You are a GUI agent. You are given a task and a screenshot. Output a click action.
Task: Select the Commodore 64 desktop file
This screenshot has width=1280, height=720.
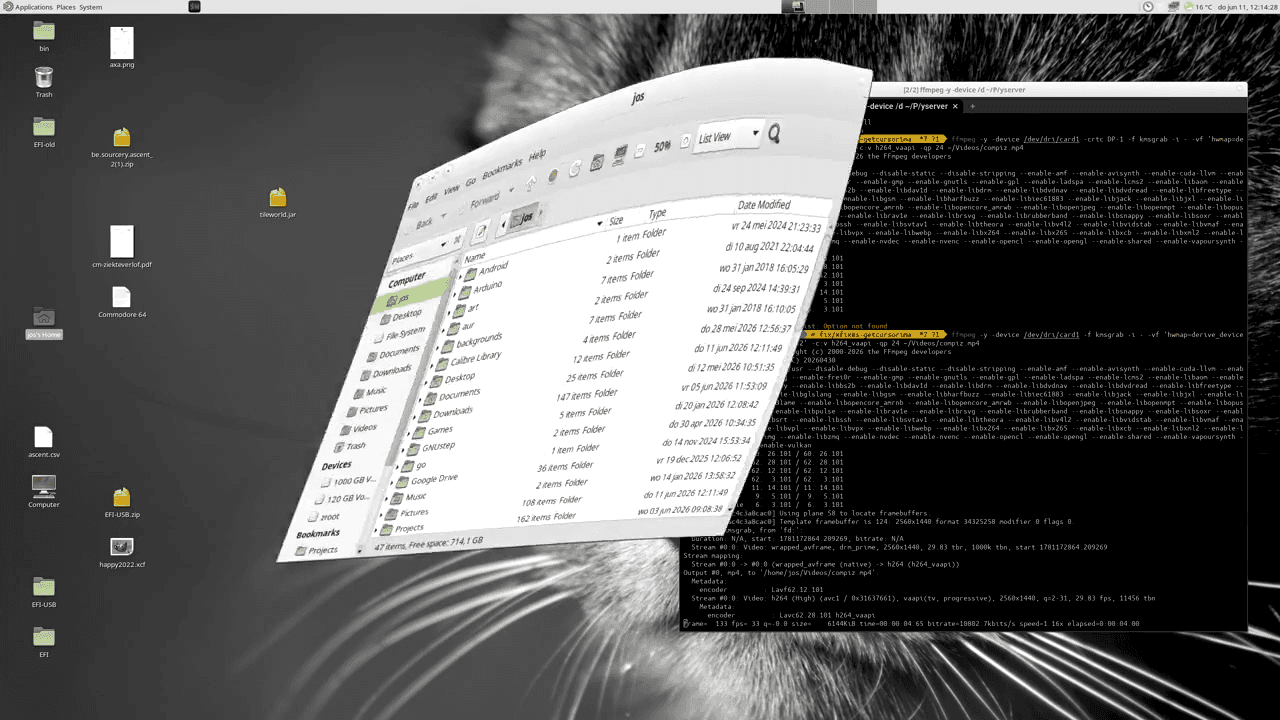[x=122, y=302]
